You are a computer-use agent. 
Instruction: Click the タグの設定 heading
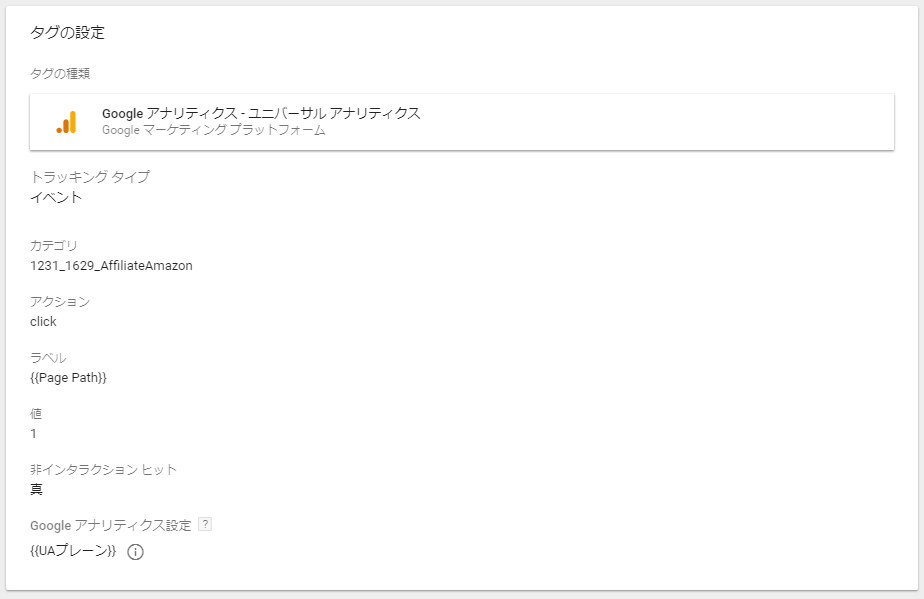tap(67, 32)
